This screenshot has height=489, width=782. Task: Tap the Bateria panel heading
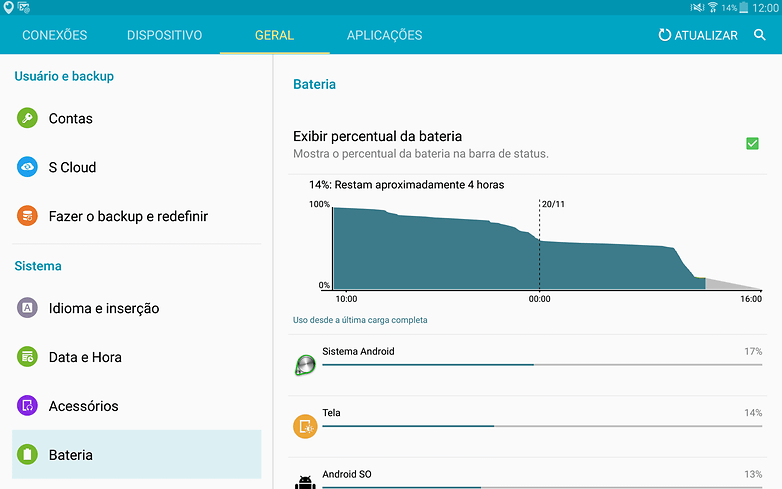pos(314,84)
